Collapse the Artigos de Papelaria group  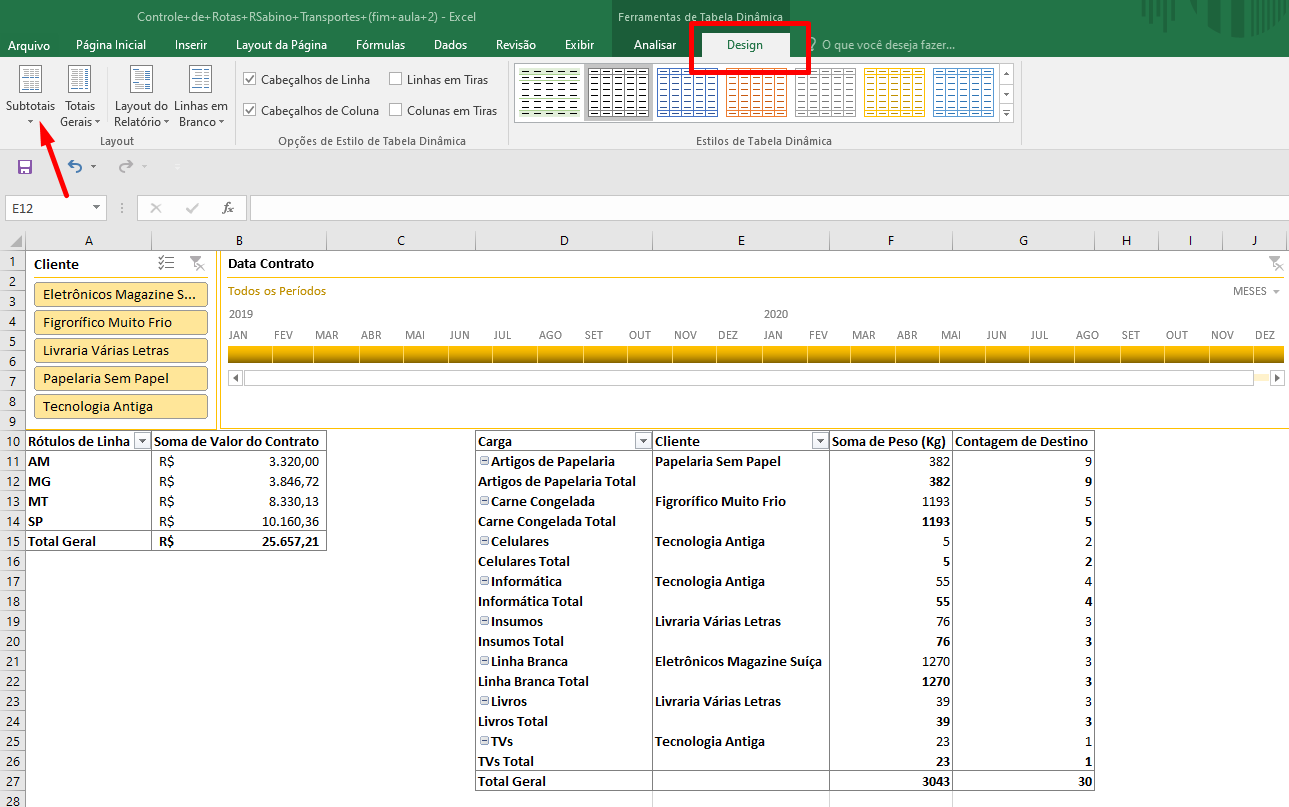(x=484, y=461)
